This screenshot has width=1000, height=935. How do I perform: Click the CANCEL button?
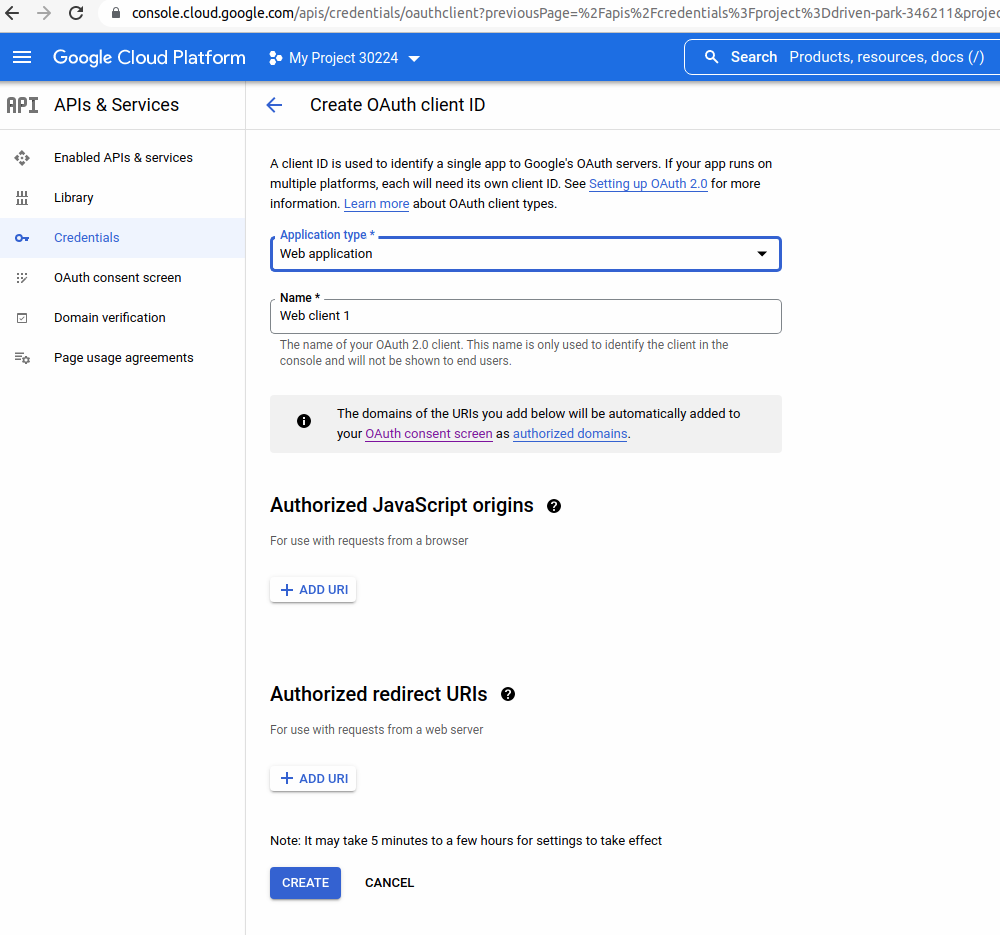(390, 883)
